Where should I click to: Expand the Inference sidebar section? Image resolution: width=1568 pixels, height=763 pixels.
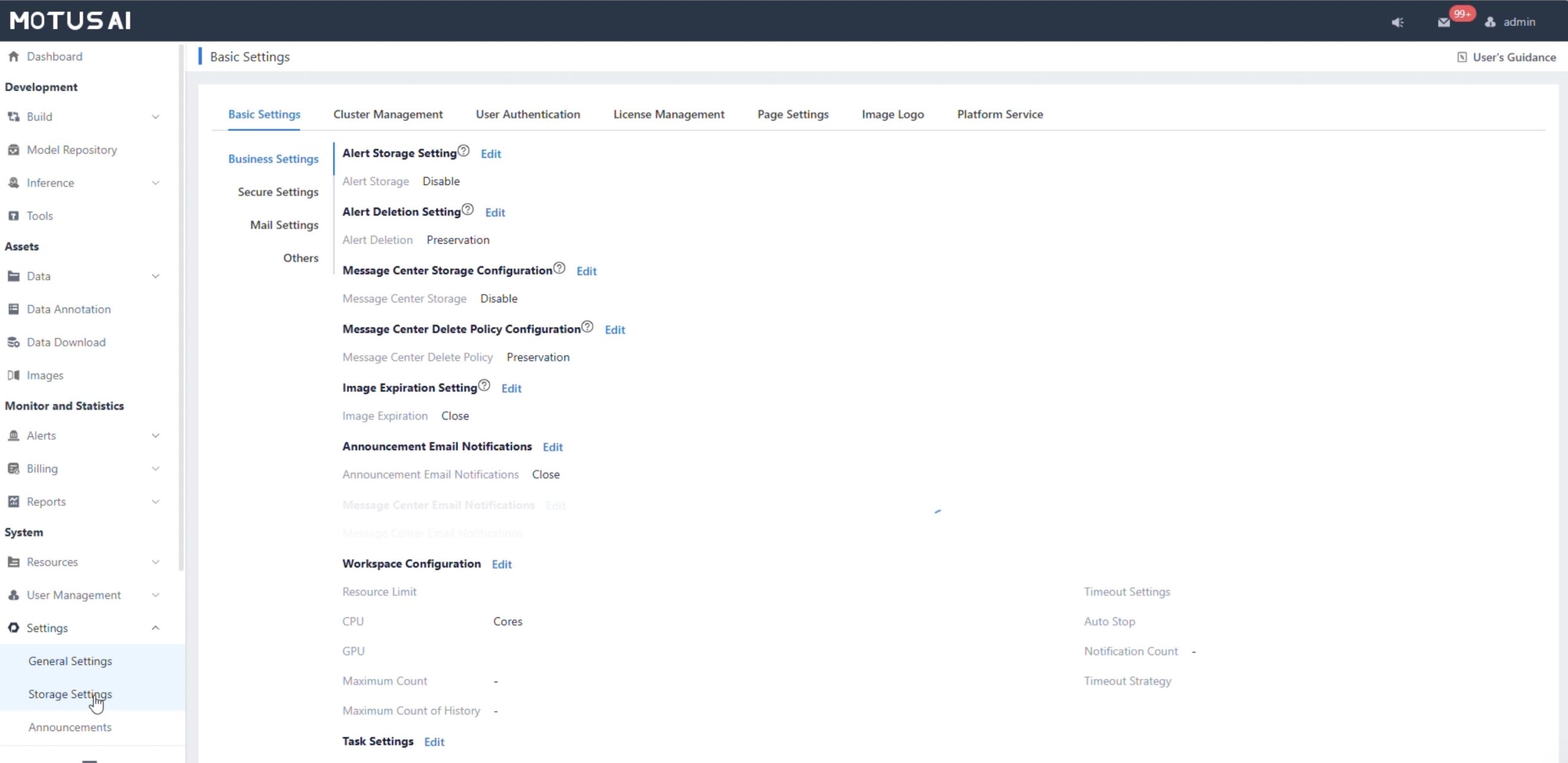[156, 182]
